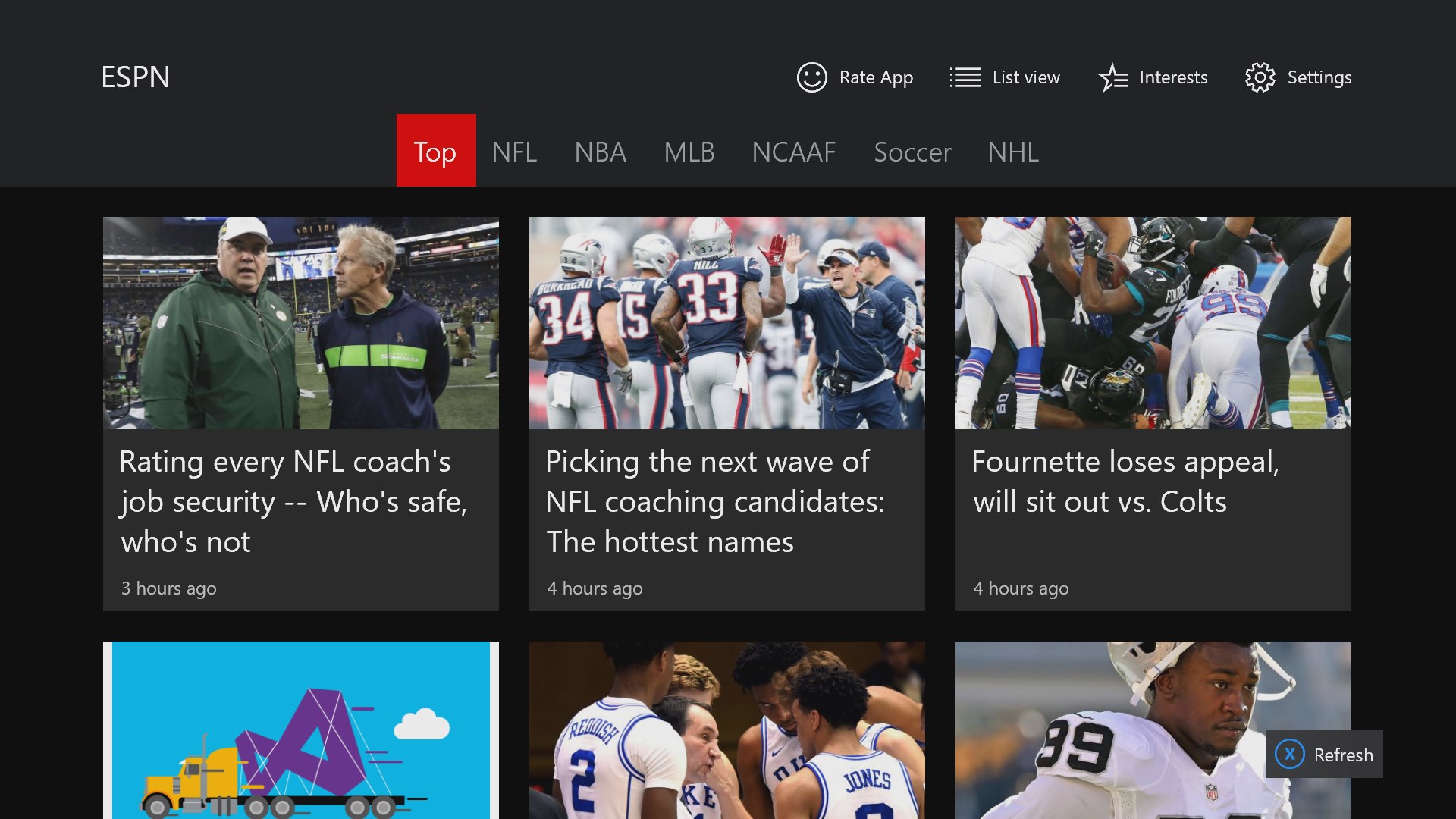Open the Jaguars versus Bills pile-up photo
1456x819 pixels.
[x=1153, y=323]
